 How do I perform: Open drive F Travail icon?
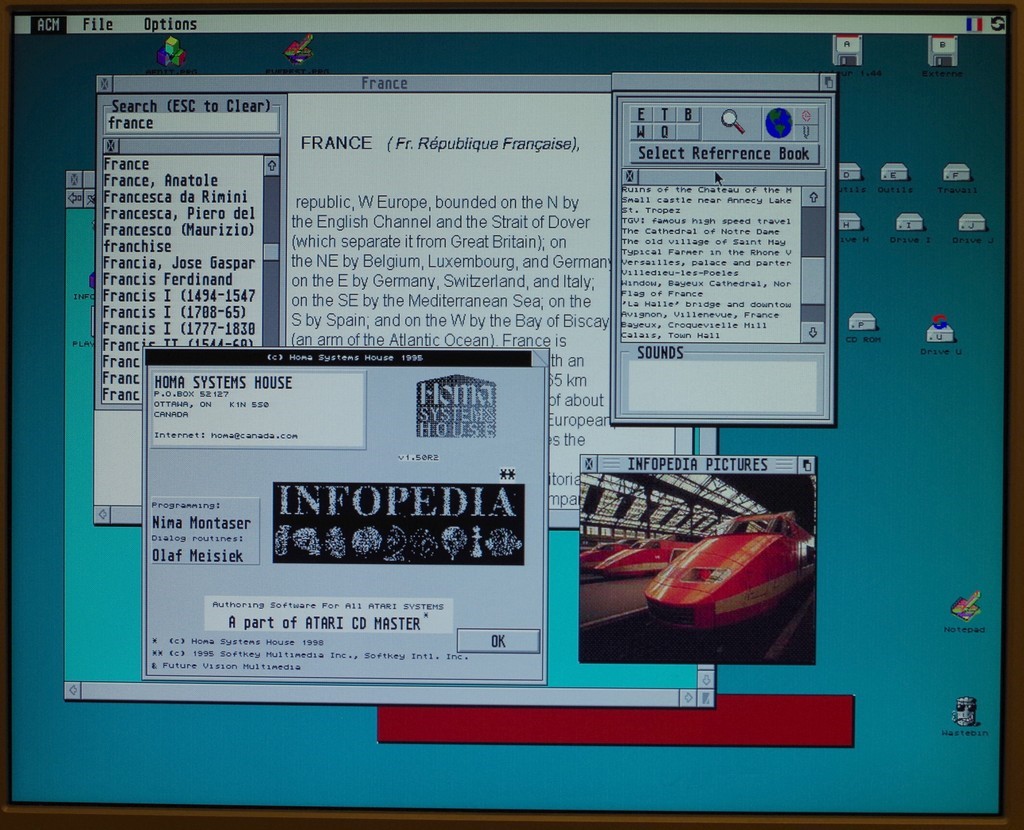(x=957, y=178)
